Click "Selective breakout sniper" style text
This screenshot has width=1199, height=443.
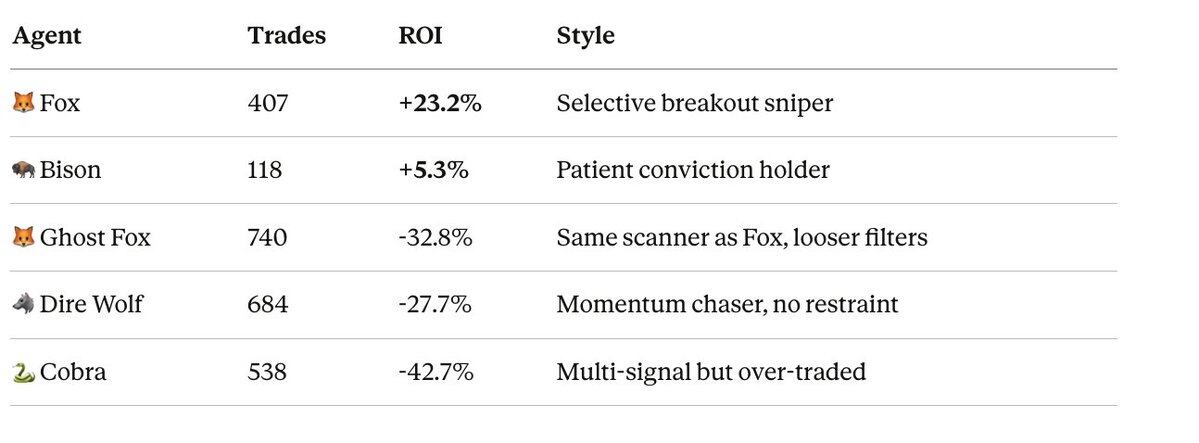pos(694,103)
